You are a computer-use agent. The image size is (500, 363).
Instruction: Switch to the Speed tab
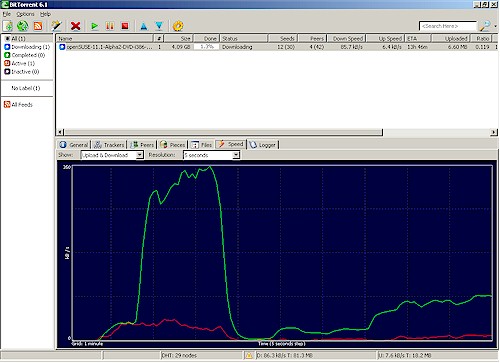(231, 144)
